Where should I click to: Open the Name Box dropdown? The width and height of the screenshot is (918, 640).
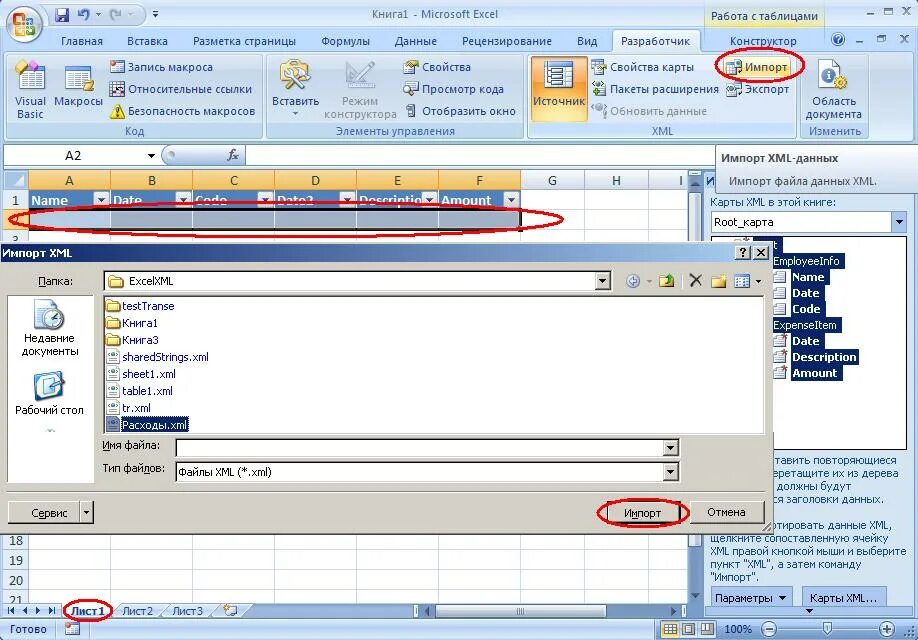click(151, 156)
